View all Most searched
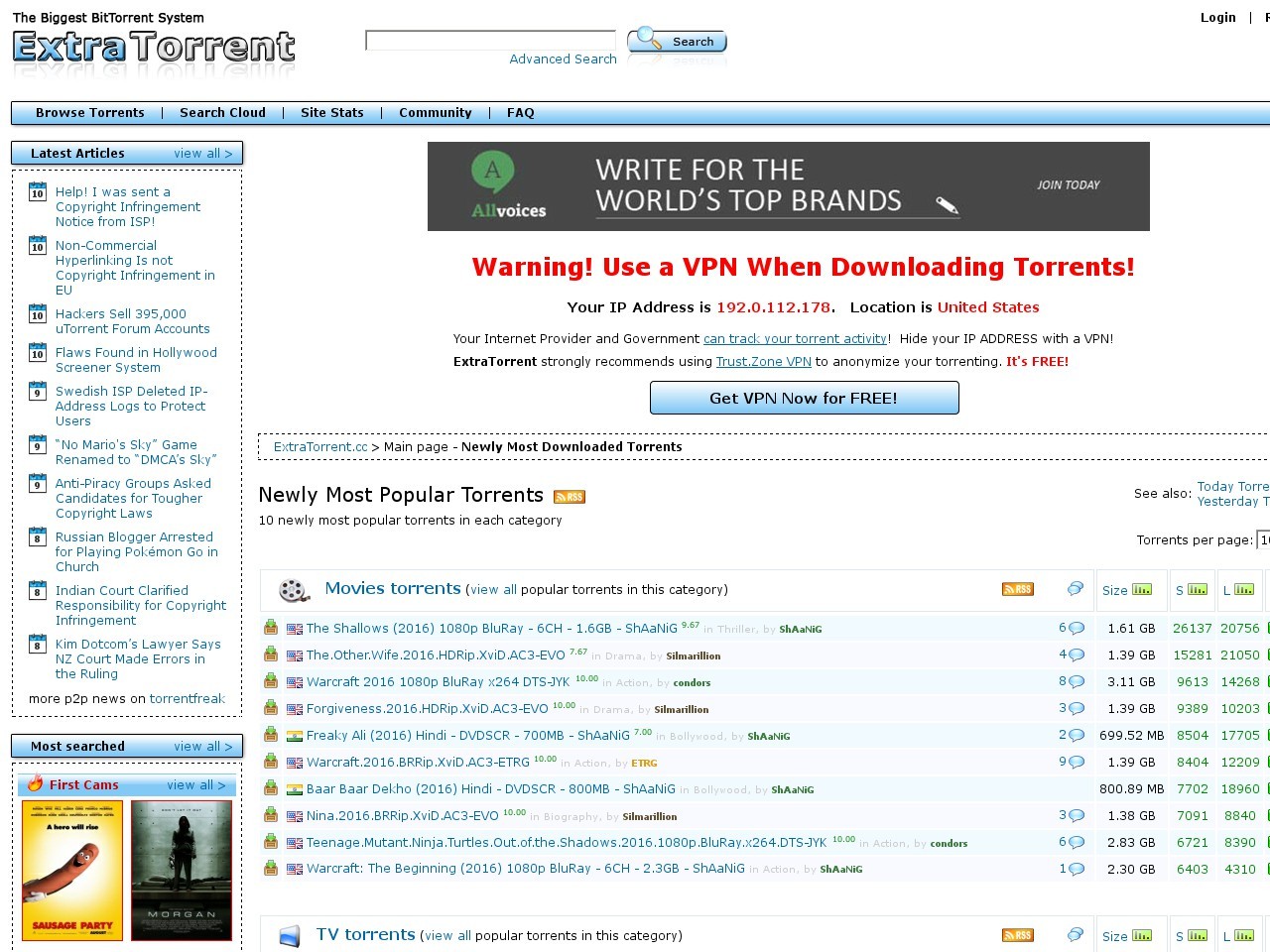The width and height of the screenshot is (1270, 952). click(203, 747)
